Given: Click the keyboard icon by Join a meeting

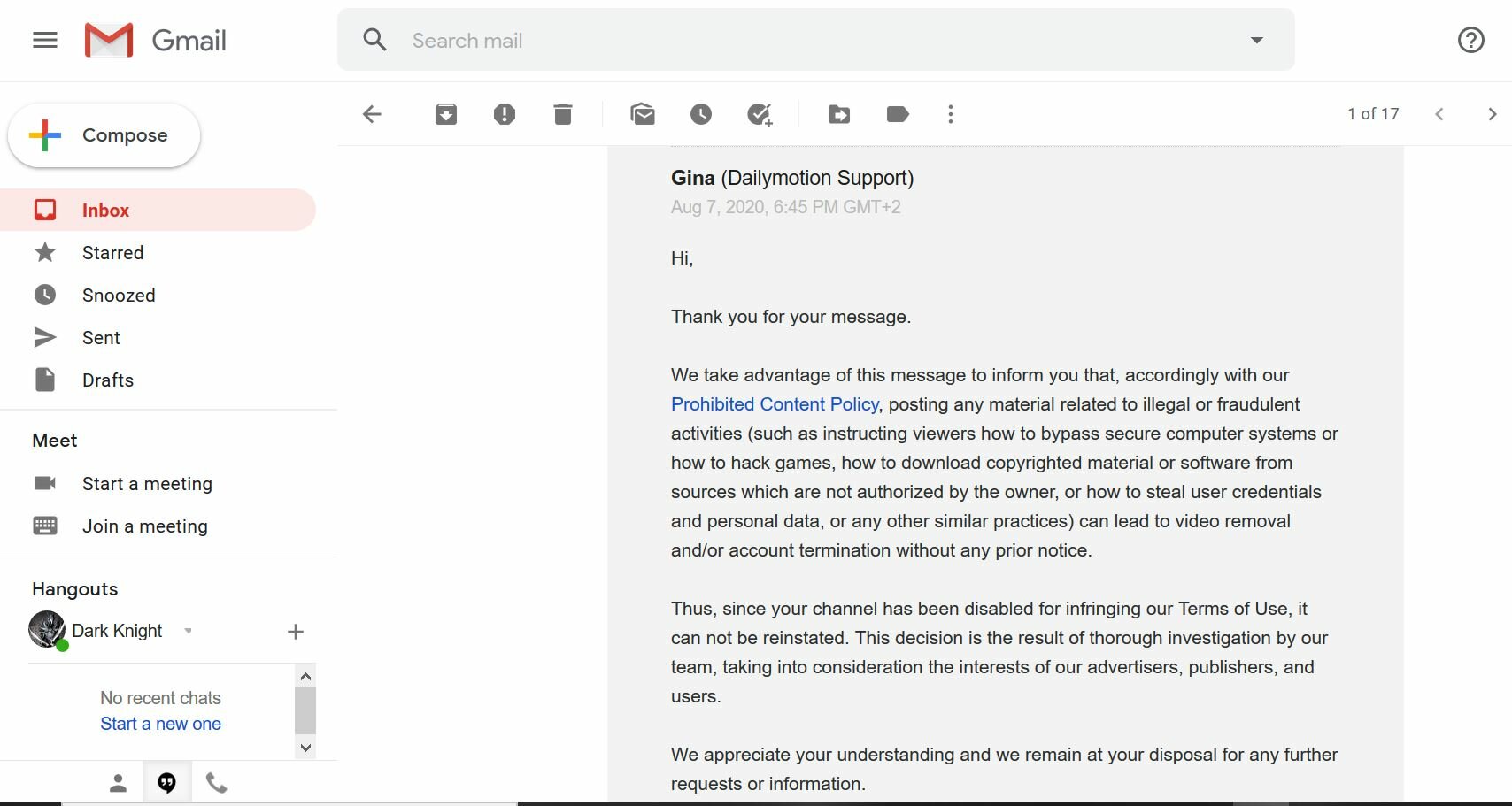Looking at the screenshot, I should pos(45,526).
